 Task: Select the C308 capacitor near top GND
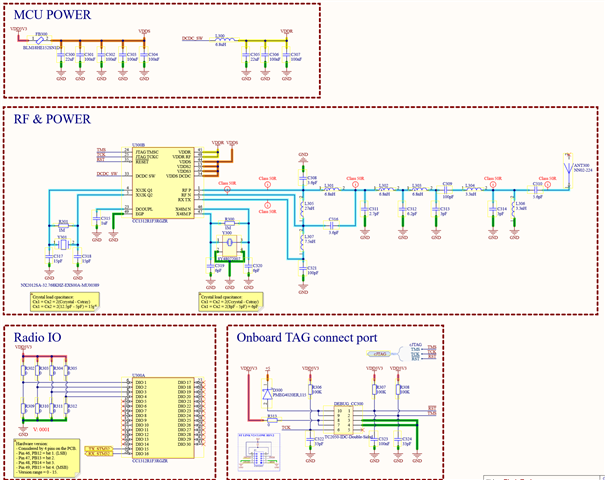point(303,178)
